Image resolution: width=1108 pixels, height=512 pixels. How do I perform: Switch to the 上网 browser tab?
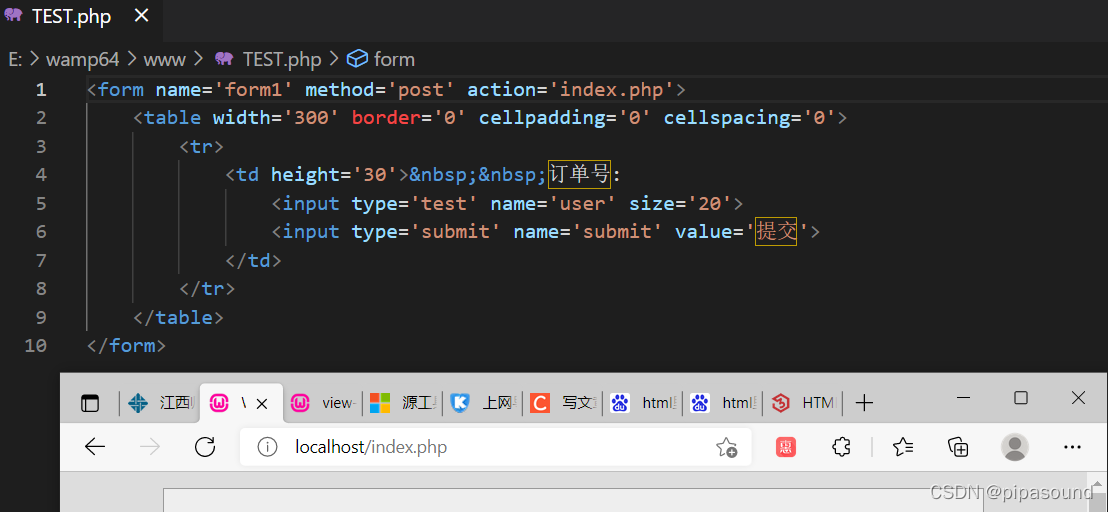click(x=483, y=403)
